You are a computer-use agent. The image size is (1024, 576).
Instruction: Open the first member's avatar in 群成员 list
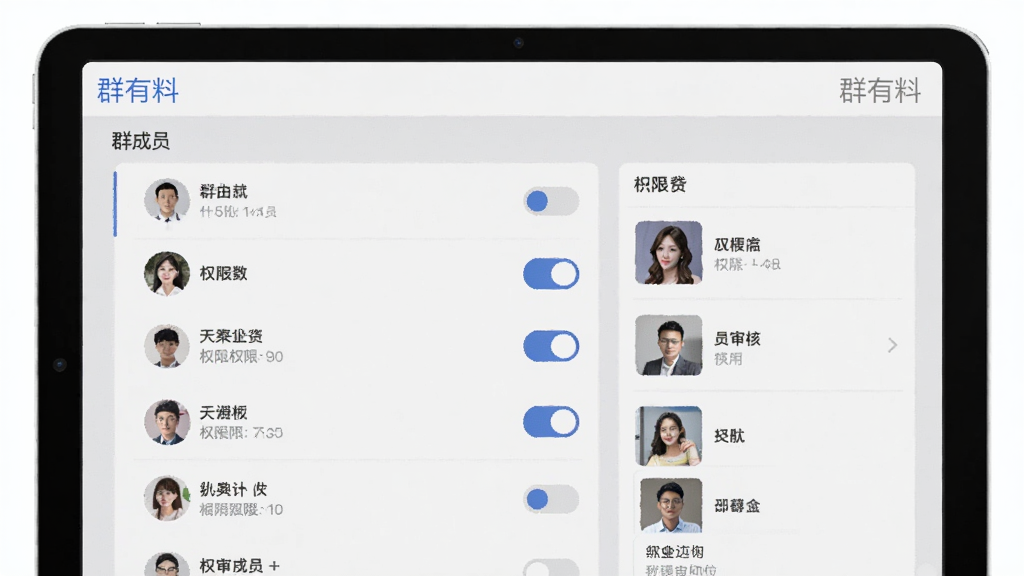[167, 200]
